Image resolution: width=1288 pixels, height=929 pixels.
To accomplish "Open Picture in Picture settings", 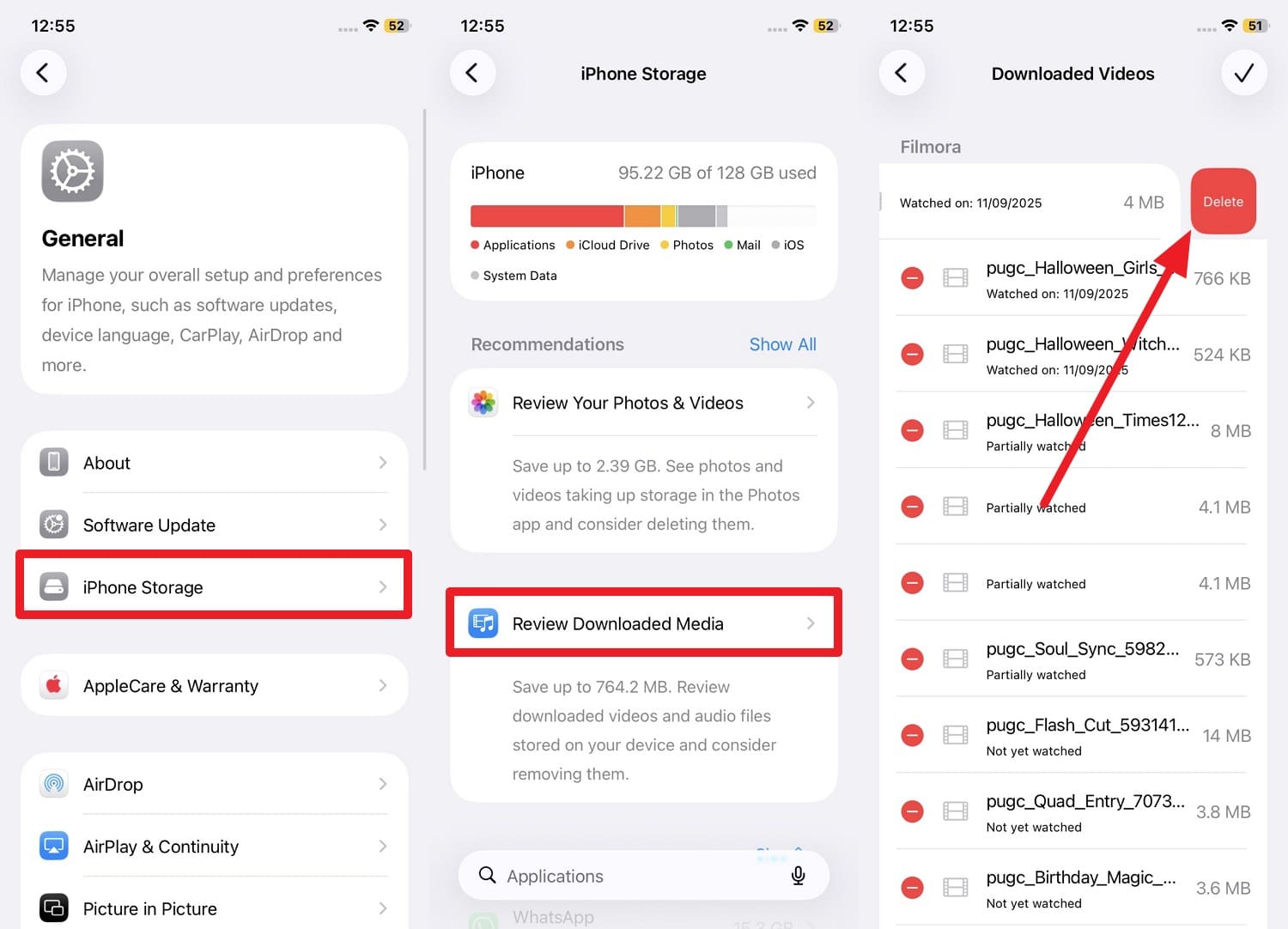I will [x=215, y=908].
